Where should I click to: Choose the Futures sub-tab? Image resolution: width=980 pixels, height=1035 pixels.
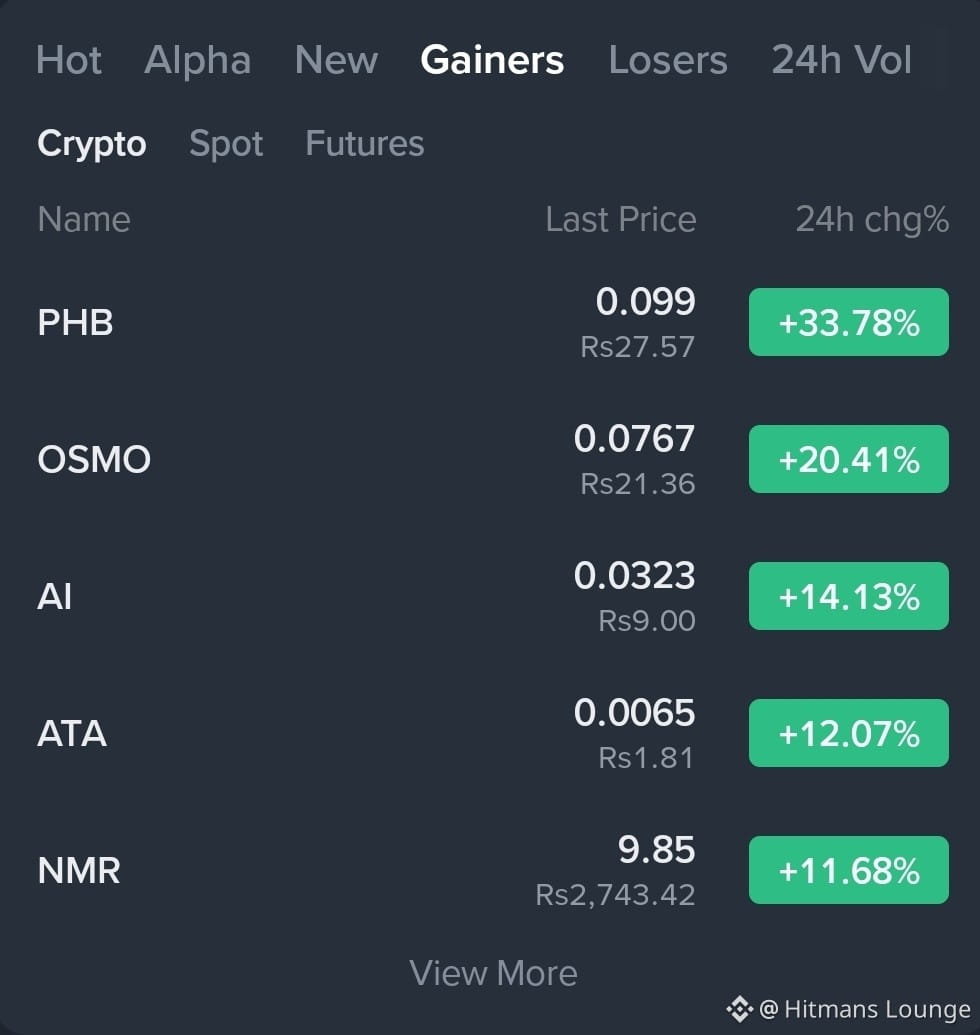pos(365,143)
